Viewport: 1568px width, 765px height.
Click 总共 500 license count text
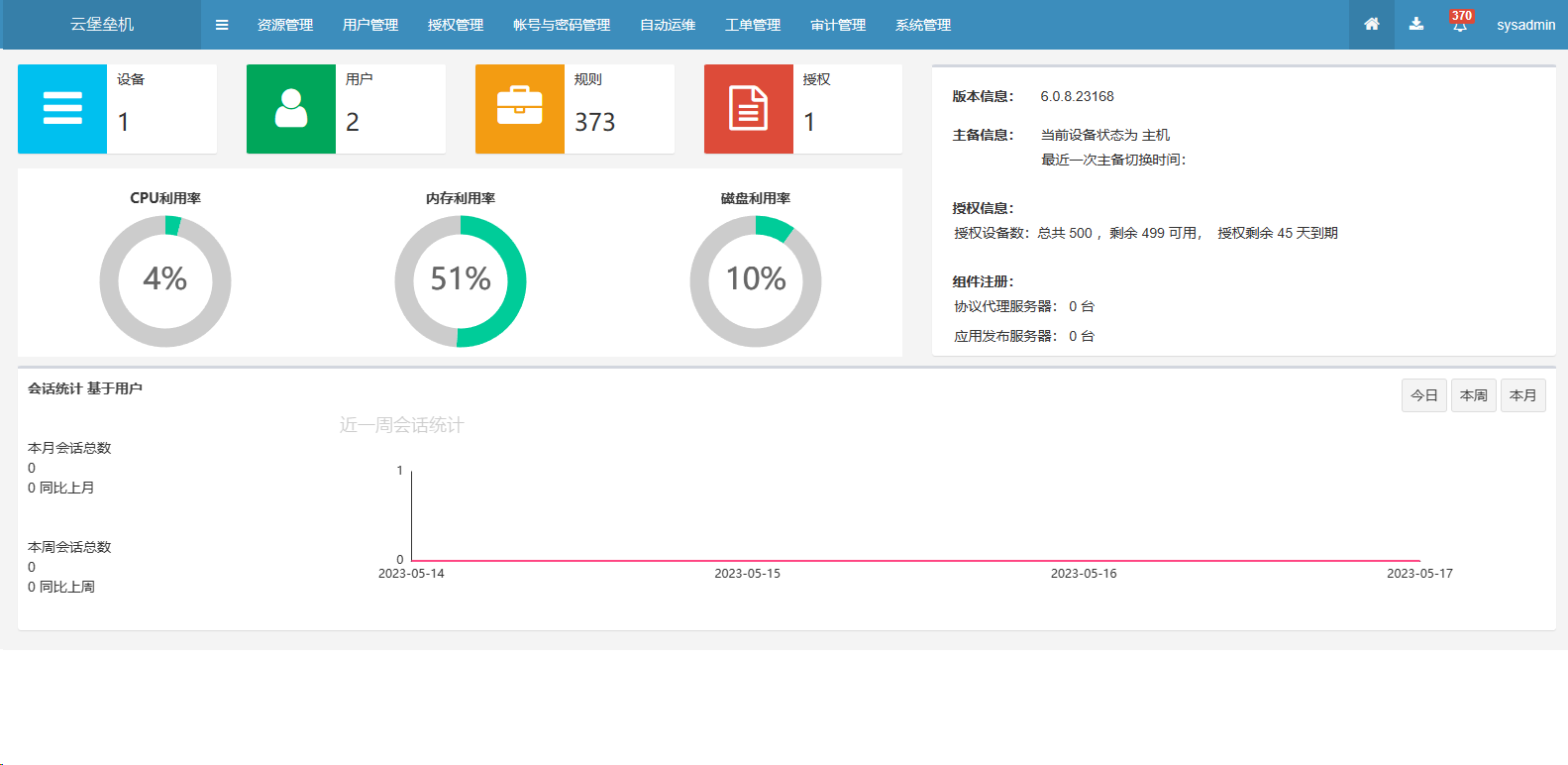1065,233
